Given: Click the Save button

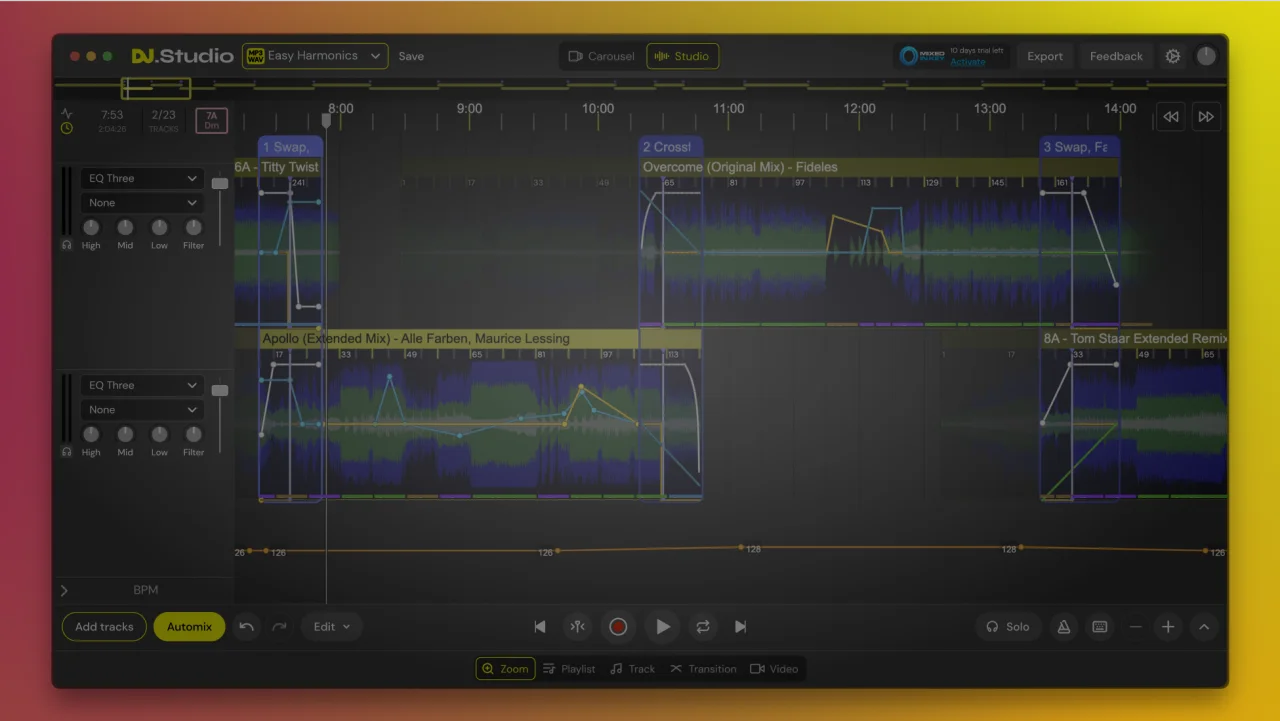Looking at the screenshot, I should coord(411,56).
